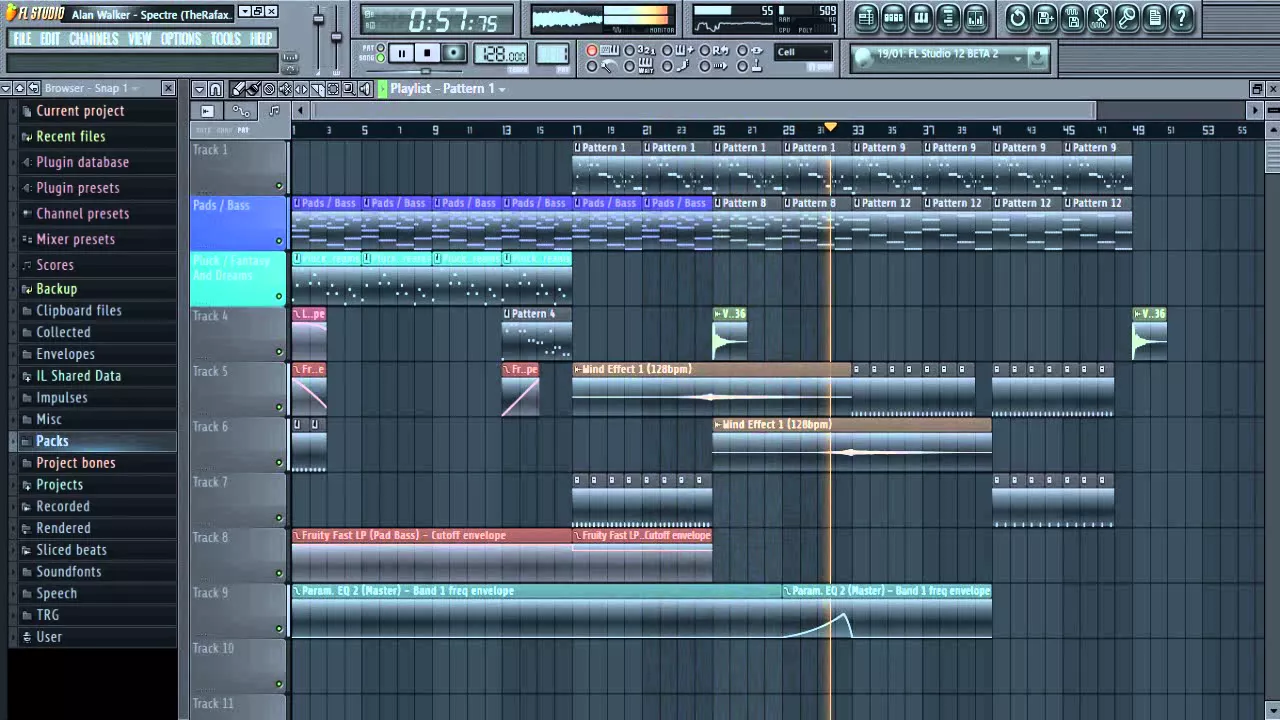Click the orange playhead marker on timeline
Screen dimensions: 1280x720
pos(830,128)
